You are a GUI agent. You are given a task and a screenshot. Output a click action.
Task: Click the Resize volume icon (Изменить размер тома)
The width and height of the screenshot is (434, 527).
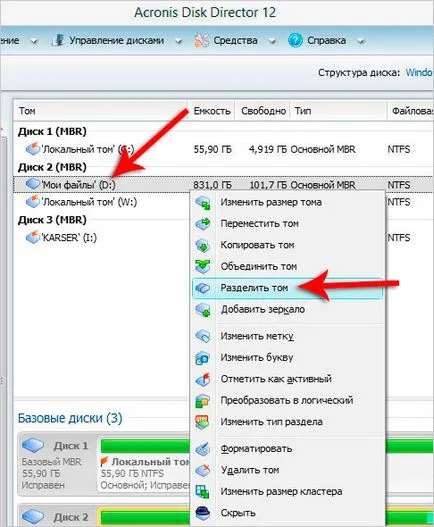point(203,203)
